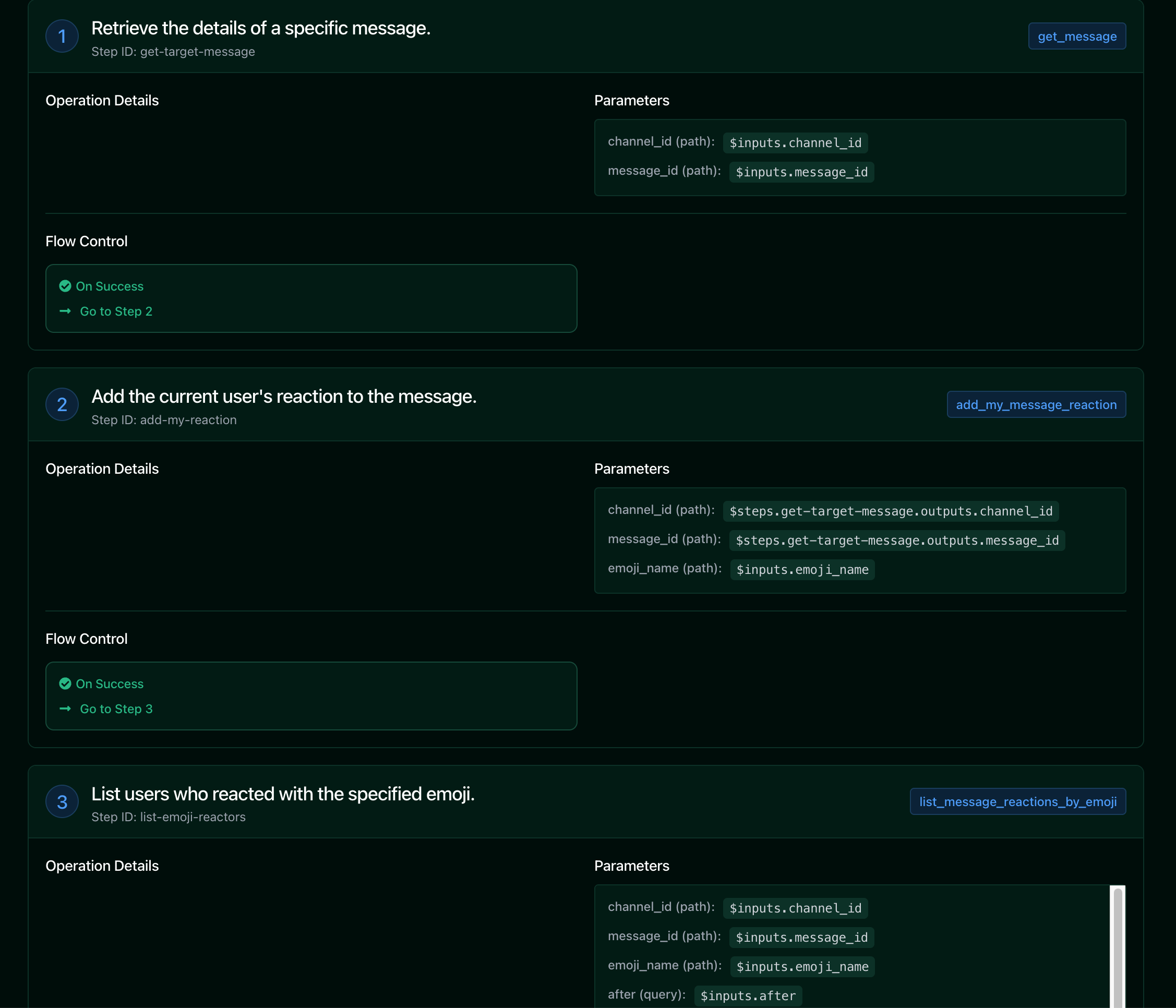
Task: Click the $inputs.after value in step 3
Action: [748, 995]
